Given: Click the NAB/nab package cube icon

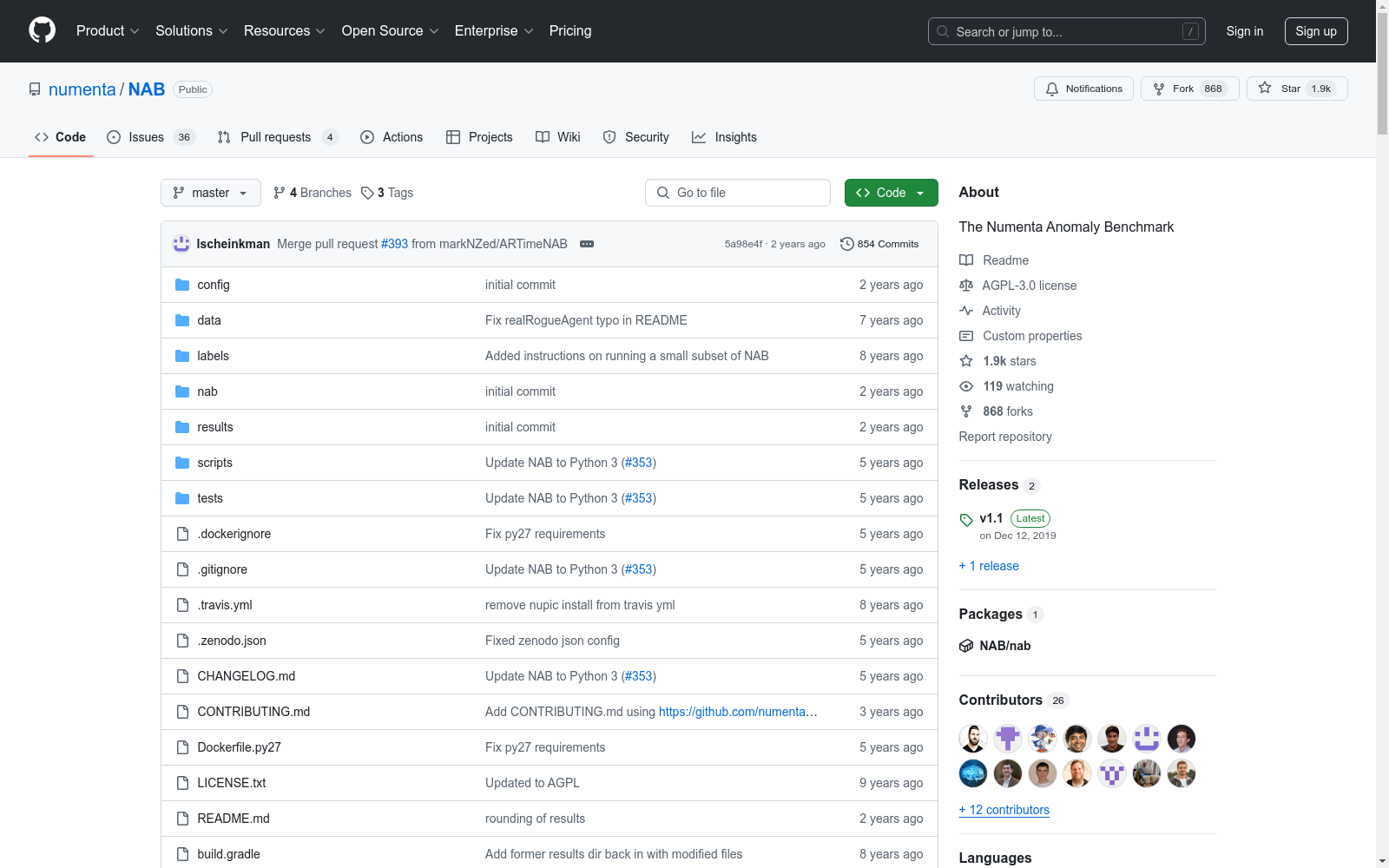Looking at the screenshot, I should pyautogui.click(x=966, y=646).
